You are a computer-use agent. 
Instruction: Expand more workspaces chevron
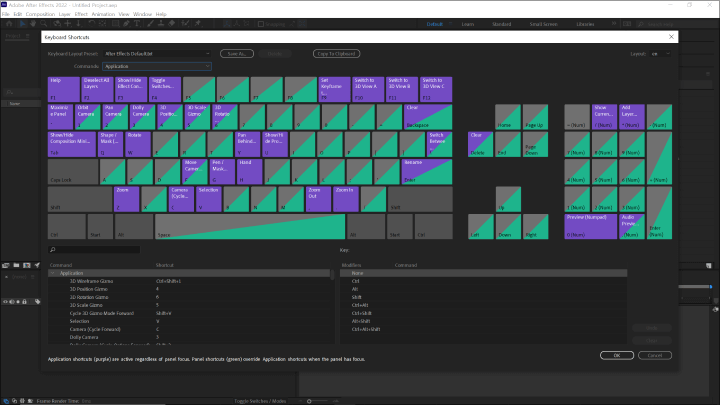[613, 24]
